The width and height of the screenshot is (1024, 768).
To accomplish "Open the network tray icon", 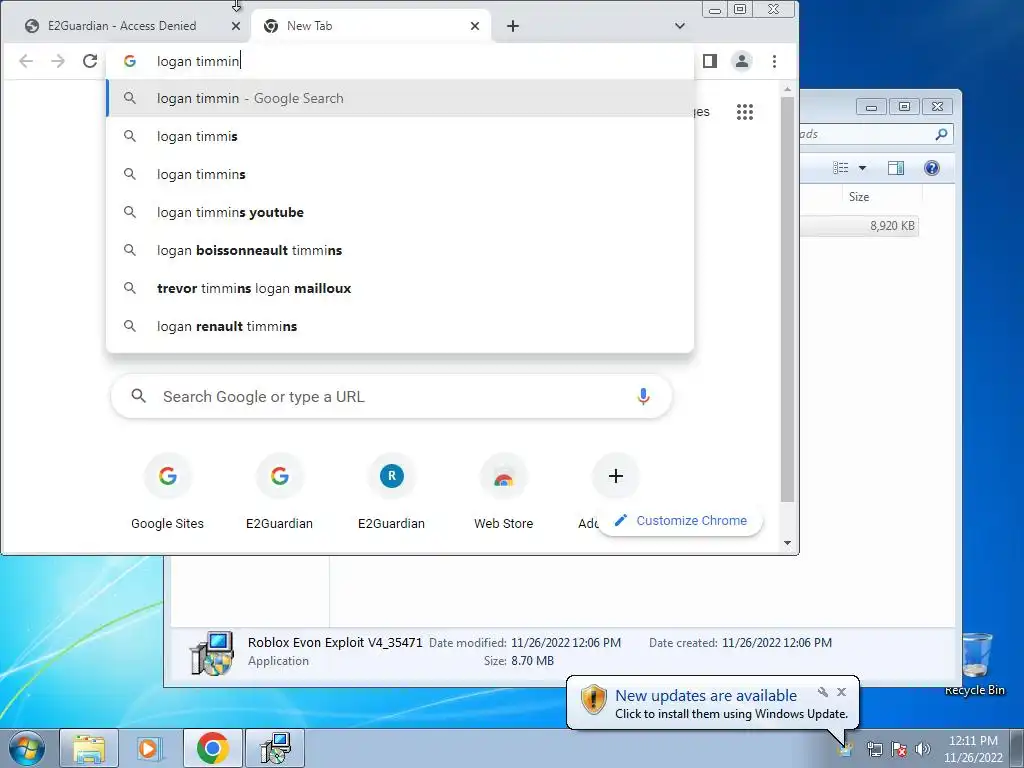I will coord(874,749).
